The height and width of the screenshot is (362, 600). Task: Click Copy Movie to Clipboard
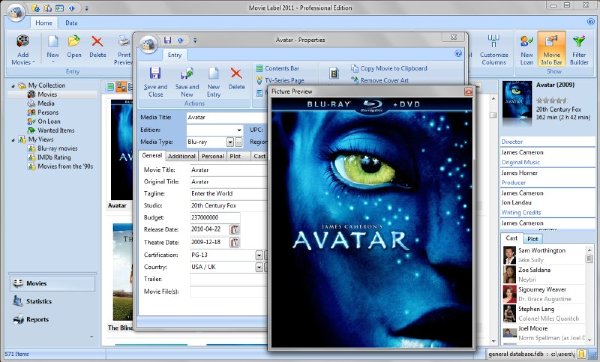pos(389,68)
